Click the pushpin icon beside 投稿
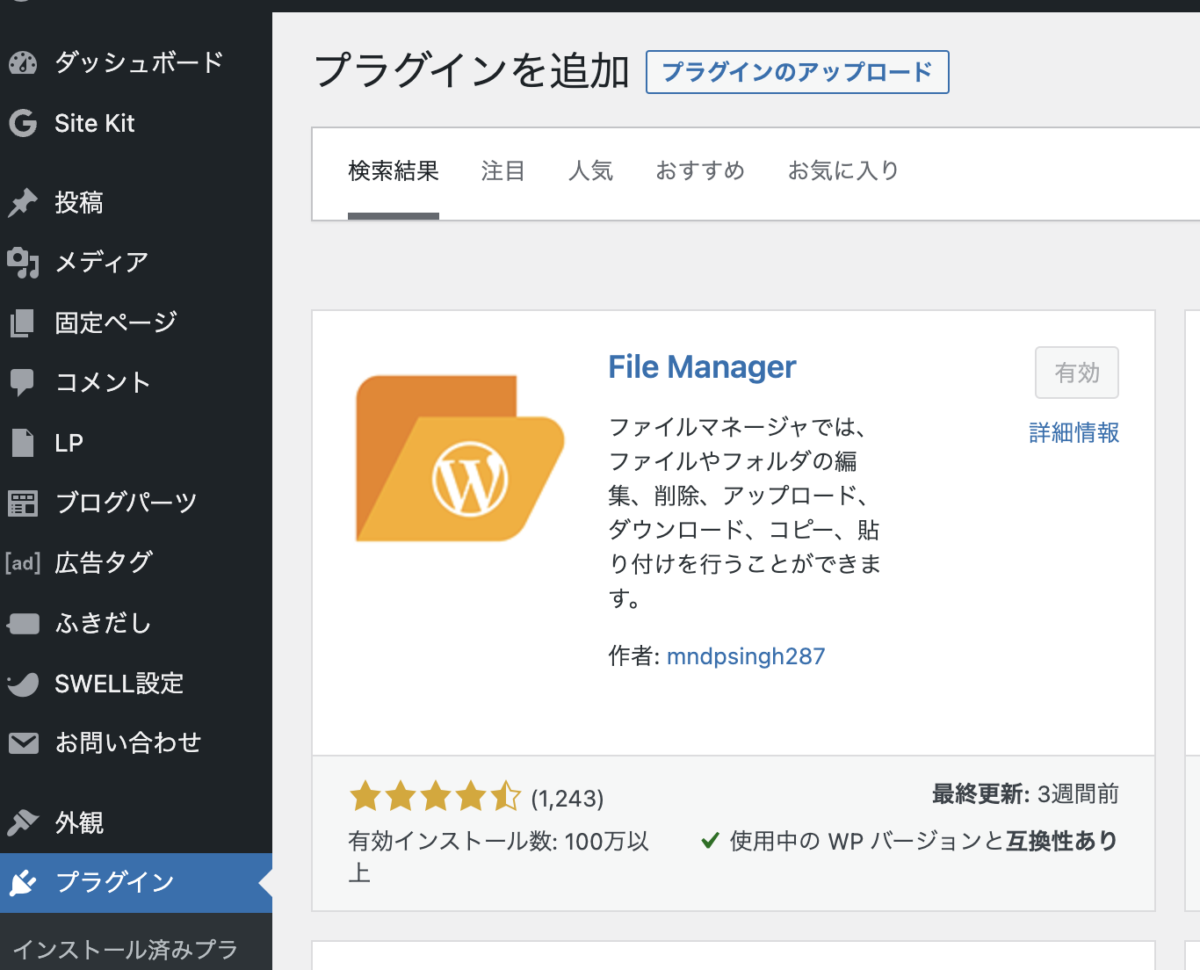 tap(22, 203)
